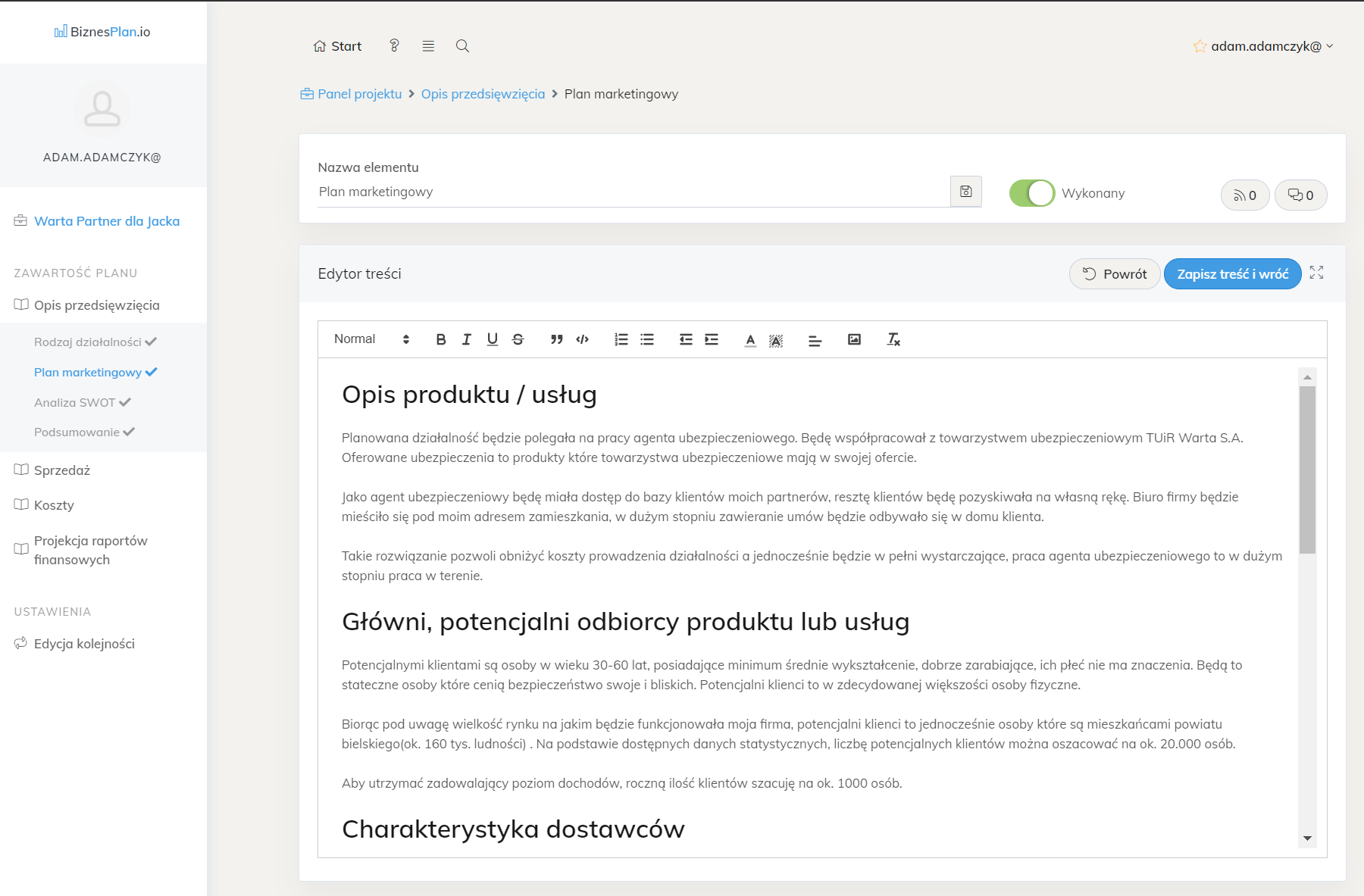Click the star icon next to username
Viewport: 1364px width, 896px height.
pyautogui.click(x=1200, y=46)
